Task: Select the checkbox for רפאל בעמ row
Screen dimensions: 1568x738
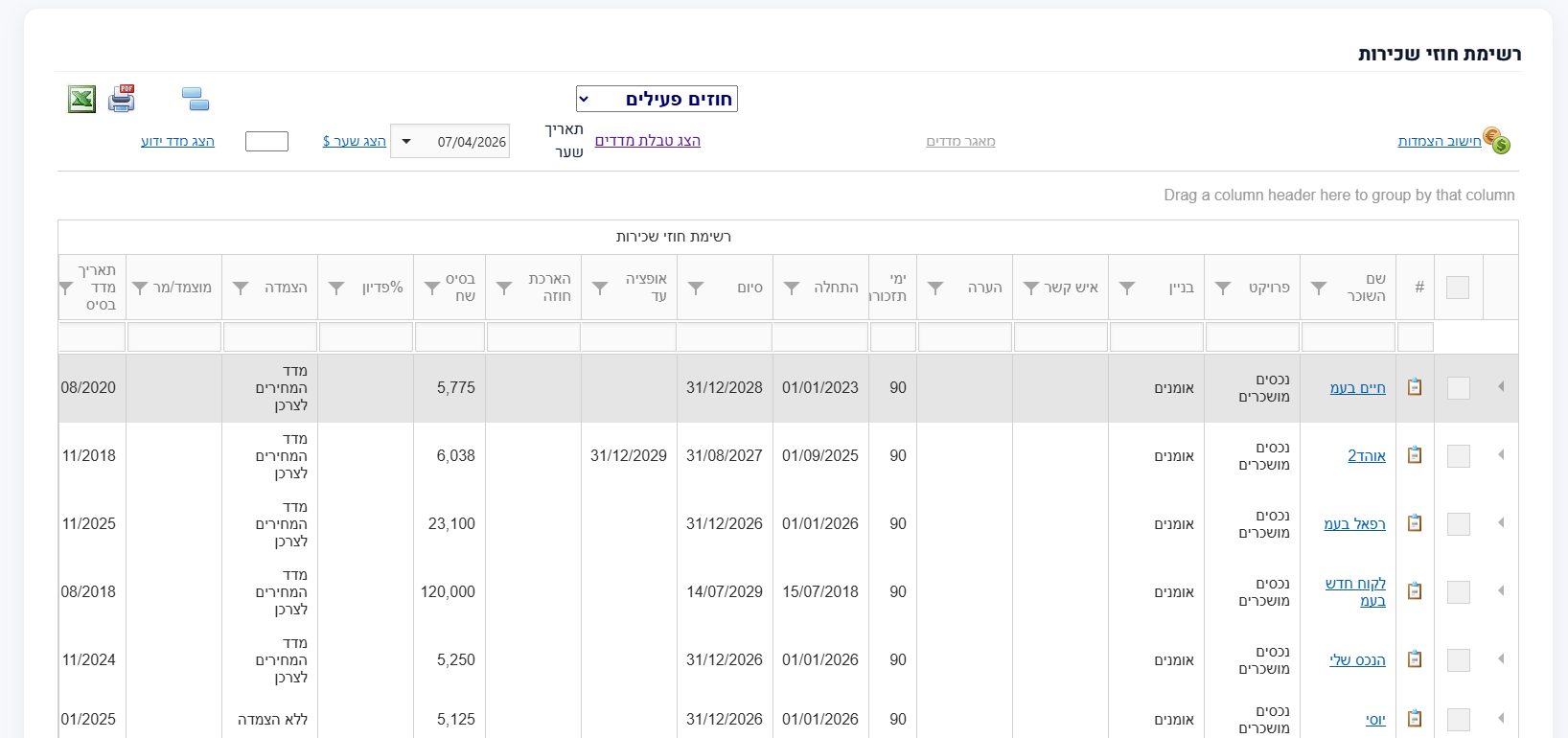Action: click(x=1458, y=523)
